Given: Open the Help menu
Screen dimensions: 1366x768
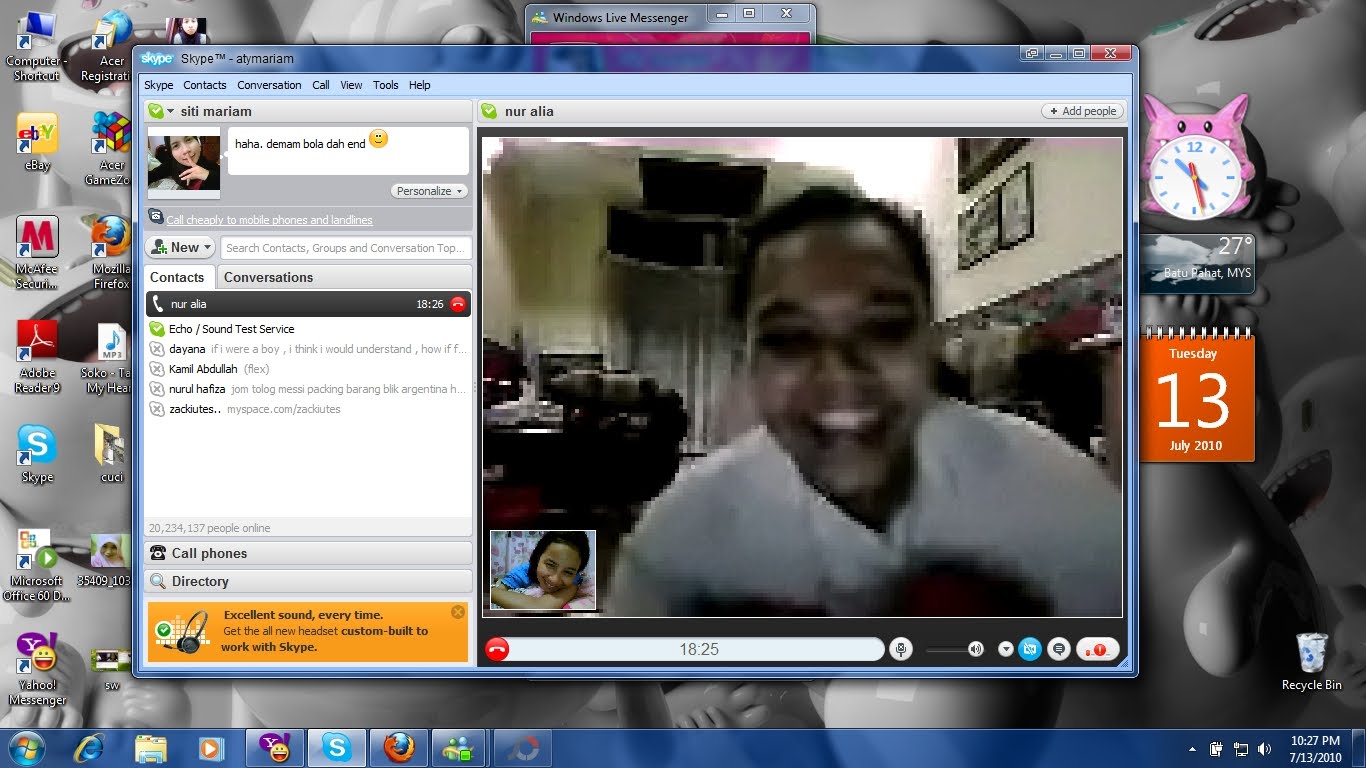Looking at the screenshot, I should pyautogui.click(x=420, y=85).
